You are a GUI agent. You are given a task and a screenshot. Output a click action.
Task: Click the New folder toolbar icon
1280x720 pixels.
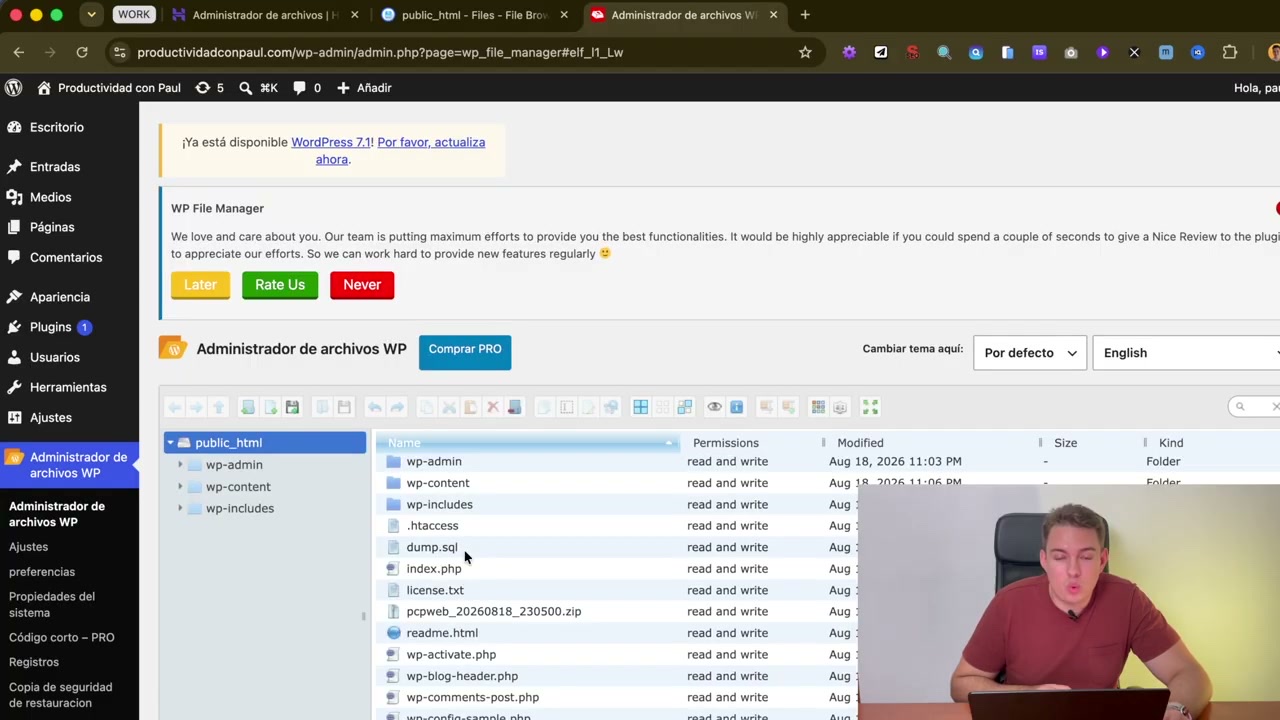click(x=247, y=407)
